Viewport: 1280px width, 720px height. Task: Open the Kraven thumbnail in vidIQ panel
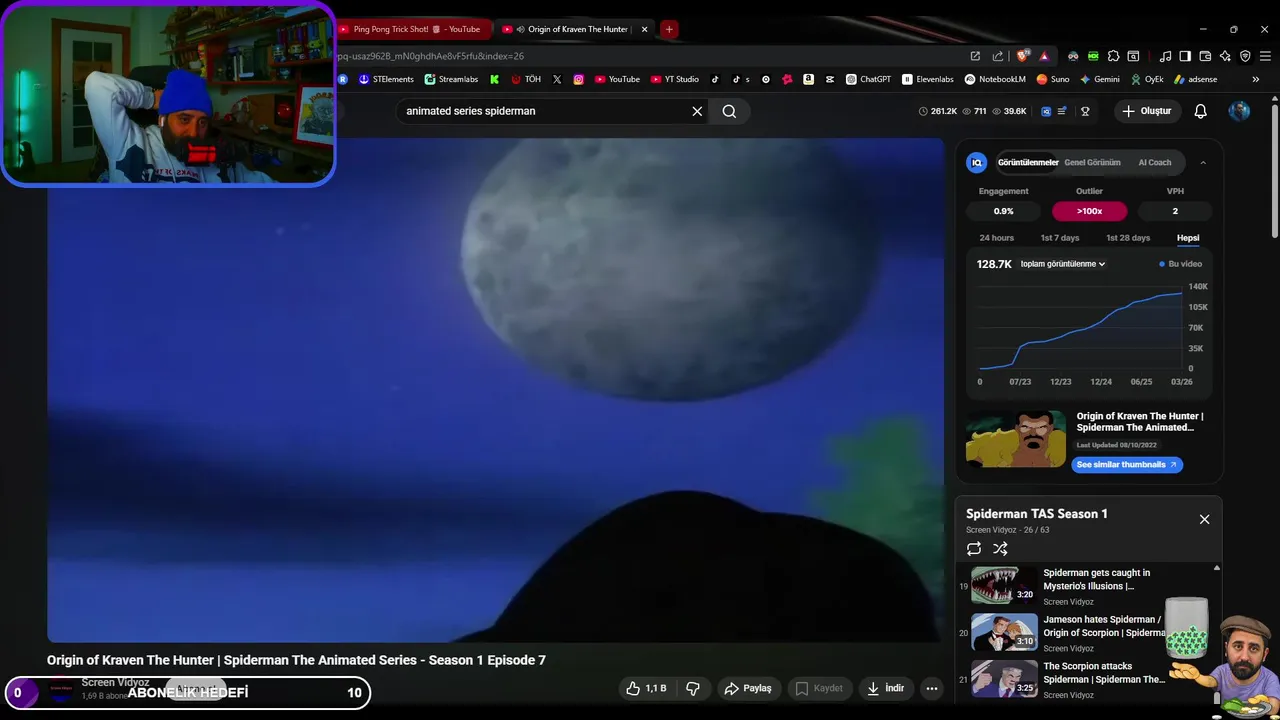1016,438
